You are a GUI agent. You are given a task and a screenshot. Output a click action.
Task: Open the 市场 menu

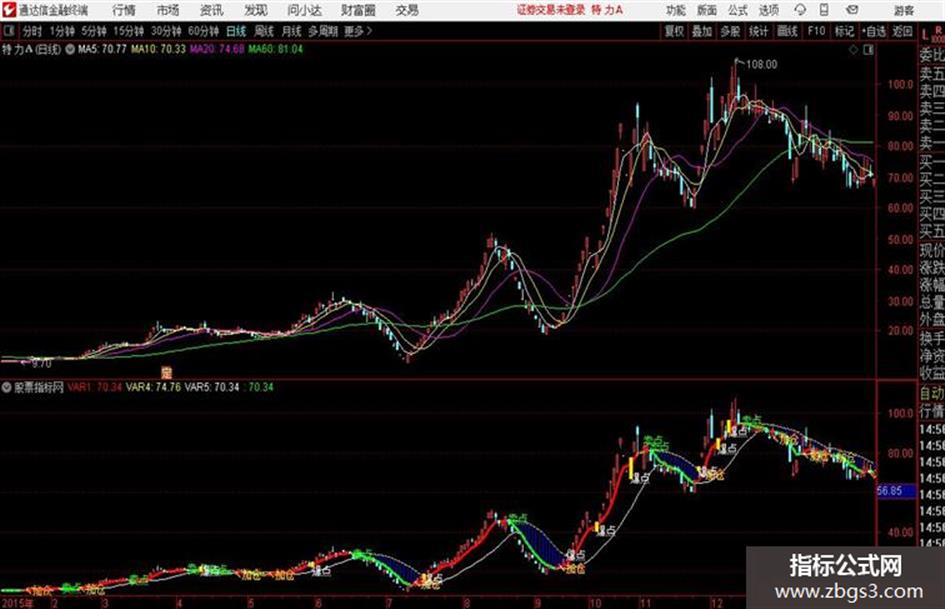[x=168, y=10]
